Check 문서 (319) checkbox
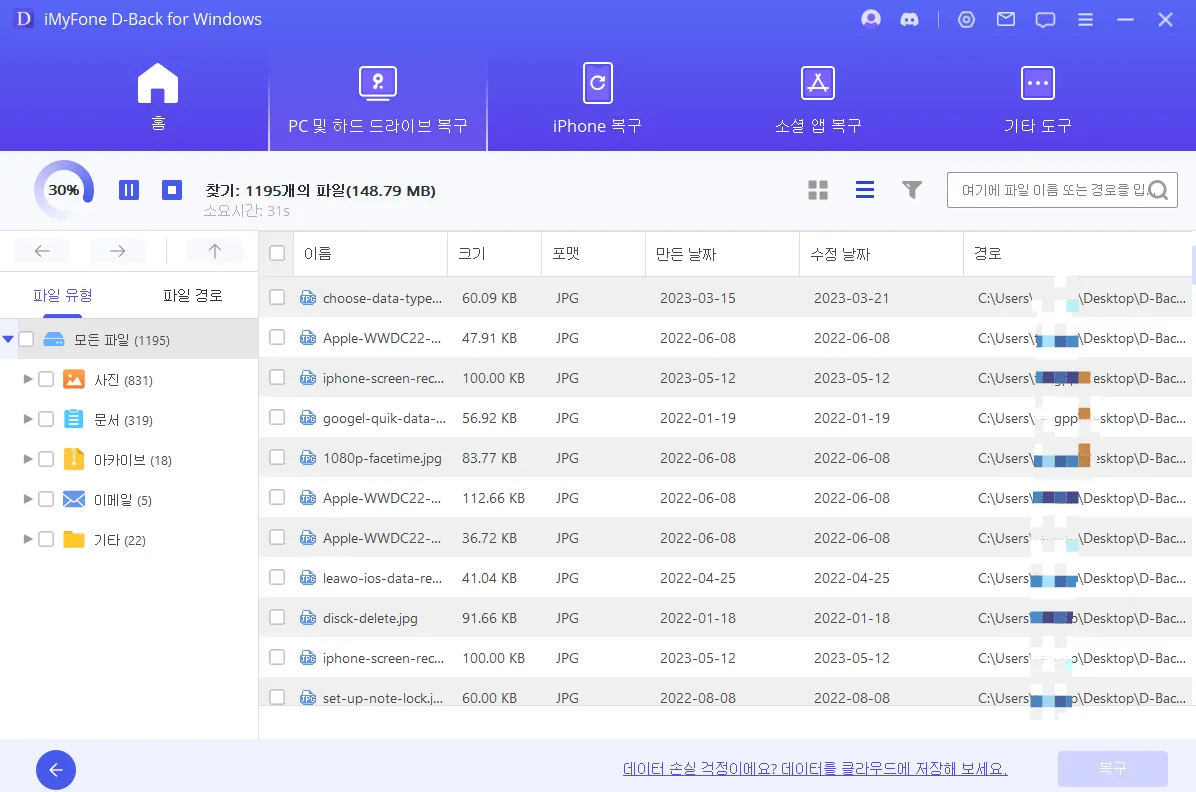 click(x=46, y=419)
